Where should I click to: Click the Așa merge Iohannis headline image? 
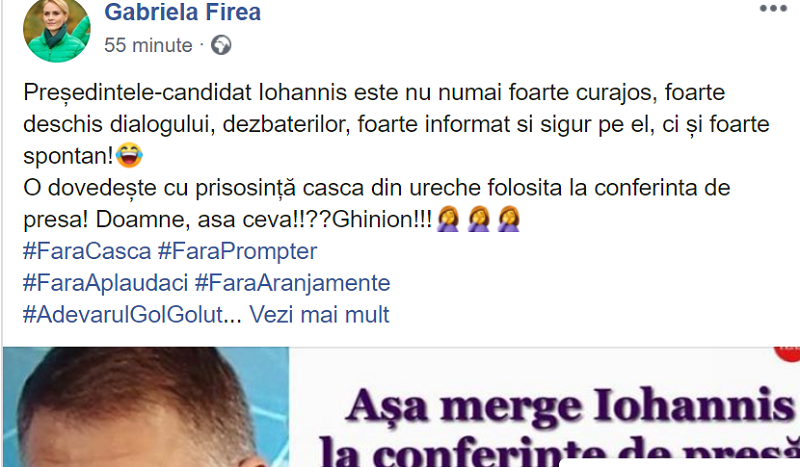(544, 407)
